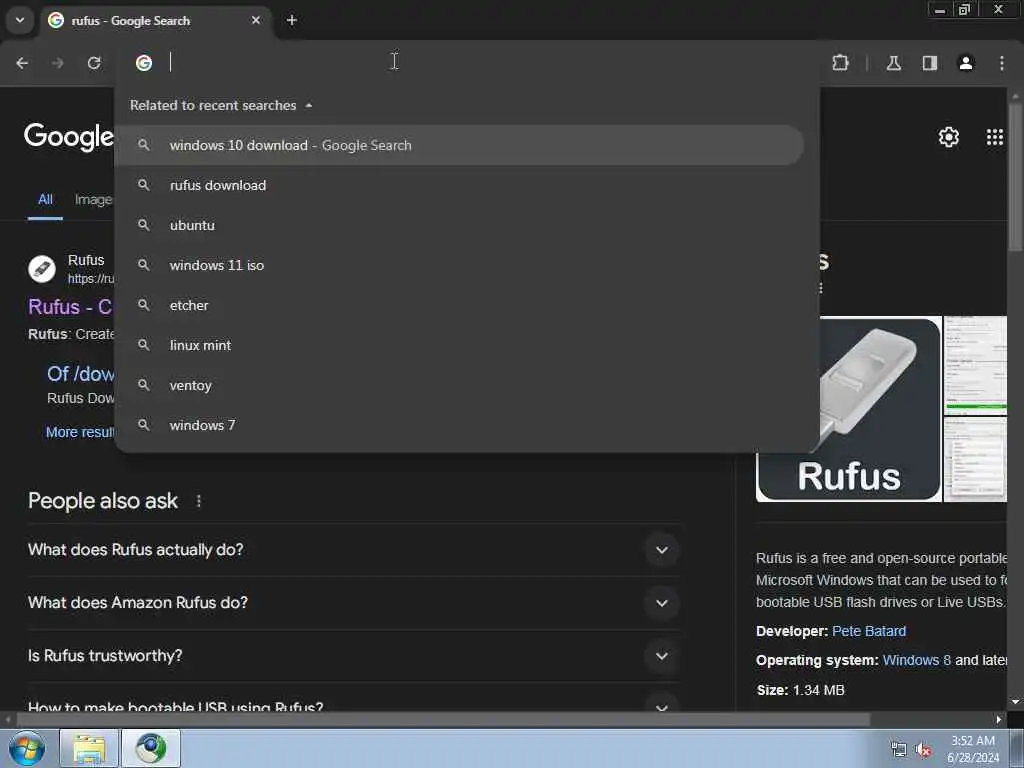Image resolution: width=1024 pixels, height=768 pixels.
Task: Open the profile avatar icon
Action: pos(966,63)
